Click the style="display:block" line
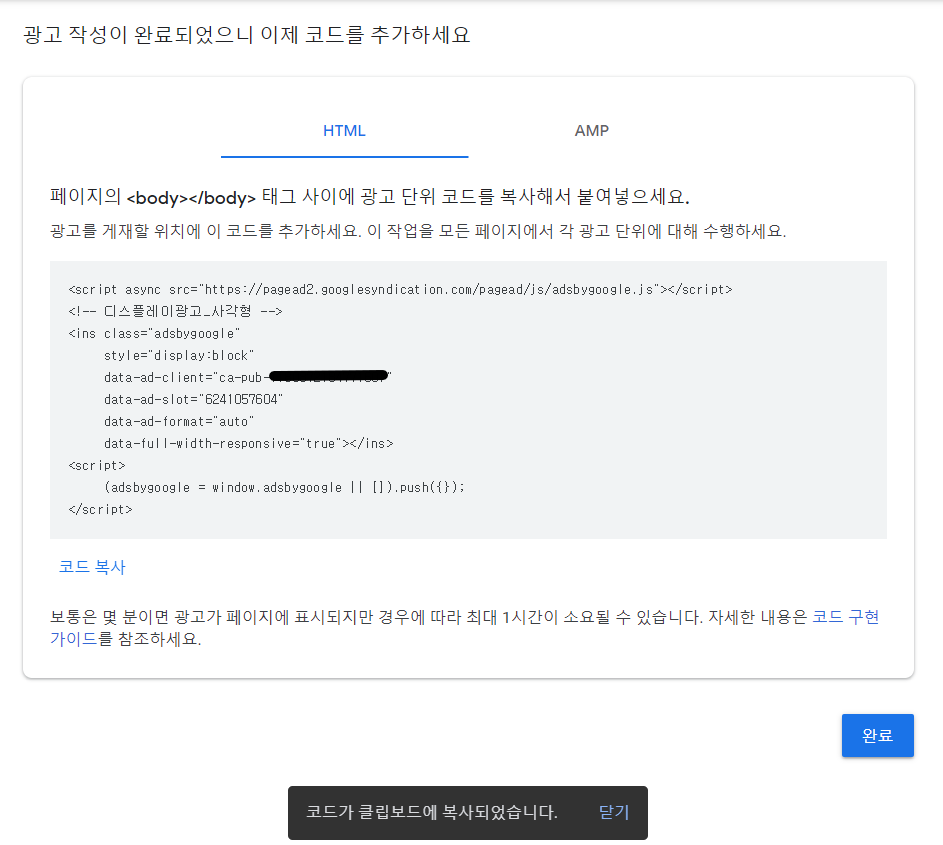 point(179,355)
